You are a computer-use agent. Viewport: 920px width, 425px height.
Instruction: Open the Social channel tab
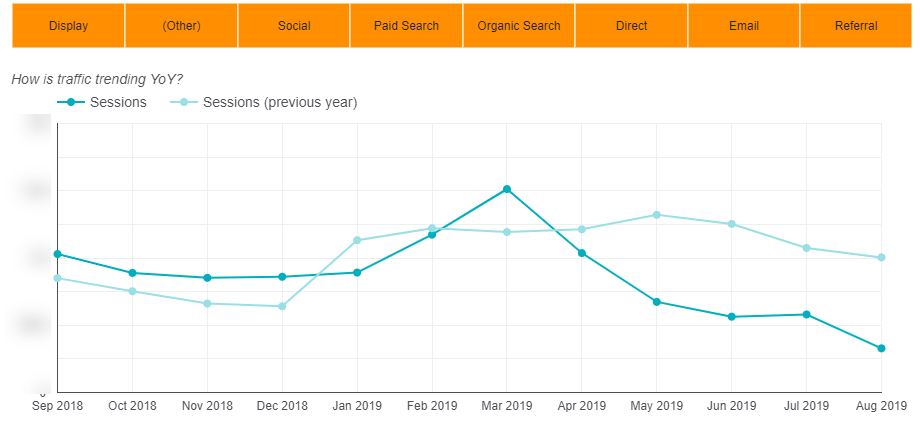[294, 26]
